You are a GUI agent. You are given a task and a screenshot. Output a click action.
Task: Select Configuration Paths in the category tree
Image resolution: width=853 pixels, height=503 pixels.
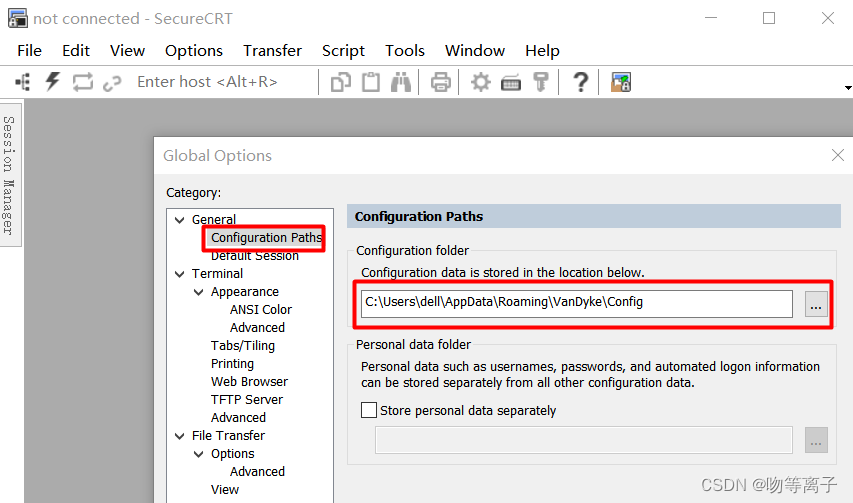click(266, 238)
